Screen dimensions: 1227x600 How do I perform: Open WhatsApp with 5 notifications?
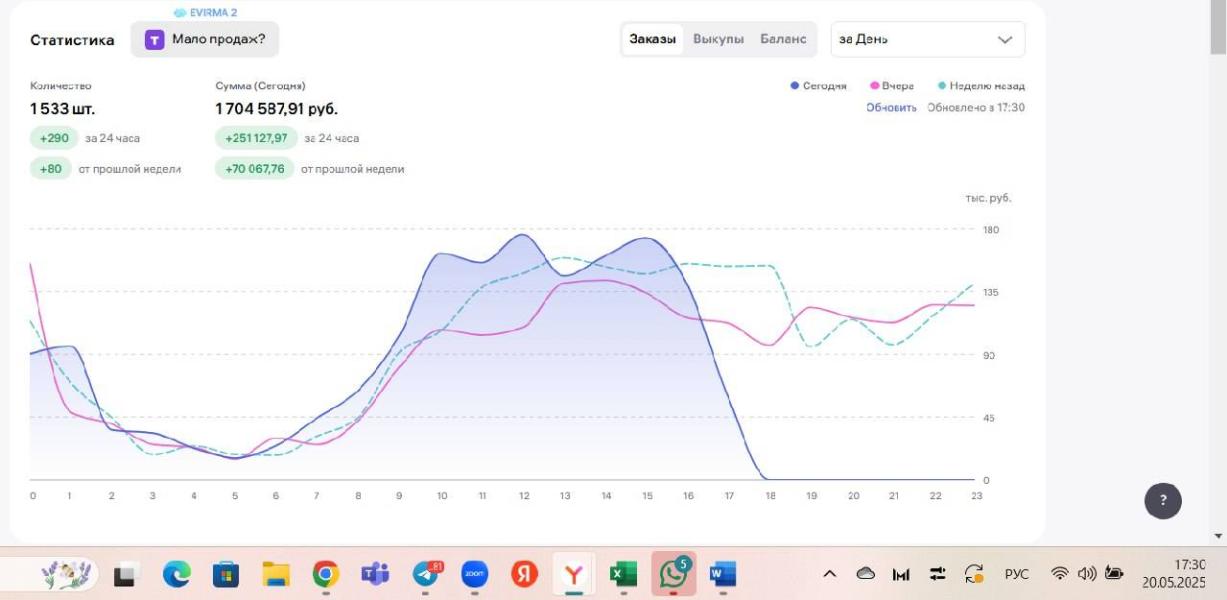pyautogui.click(x=673, y=574)
